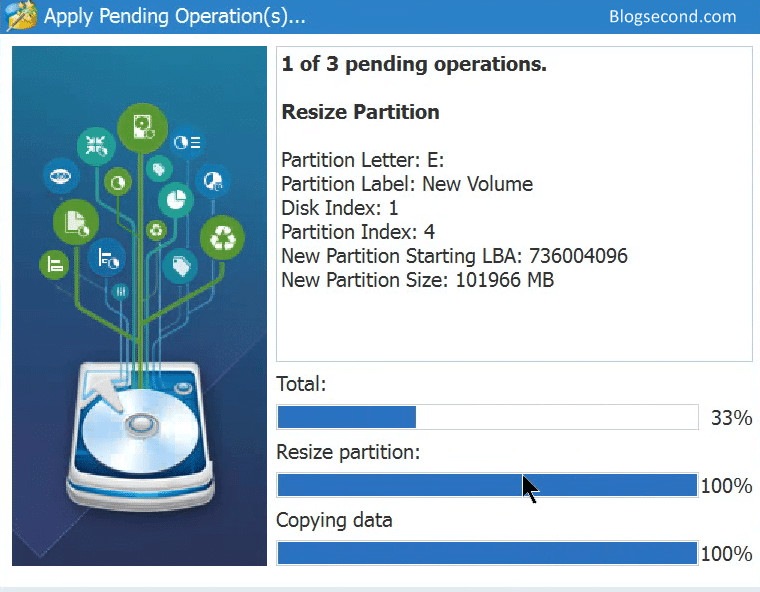The width and height of the screenshot is (760, 592).
Task: Click the 'Apply Pending Operation(s)...' title text
Action: (175, 16)
